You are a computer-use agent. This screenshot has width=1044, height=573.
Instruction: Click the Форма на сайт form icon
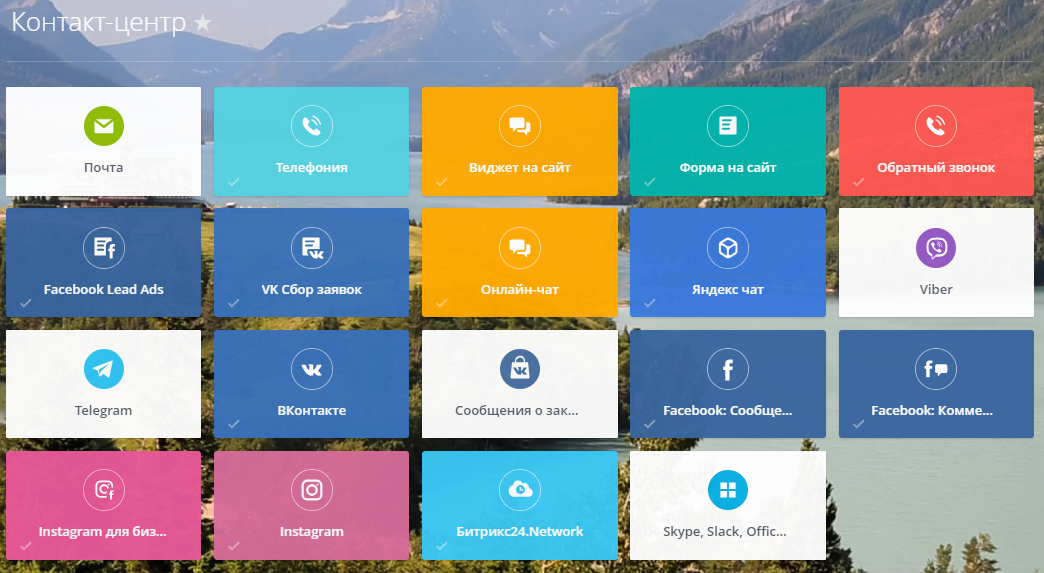(728, 126)
